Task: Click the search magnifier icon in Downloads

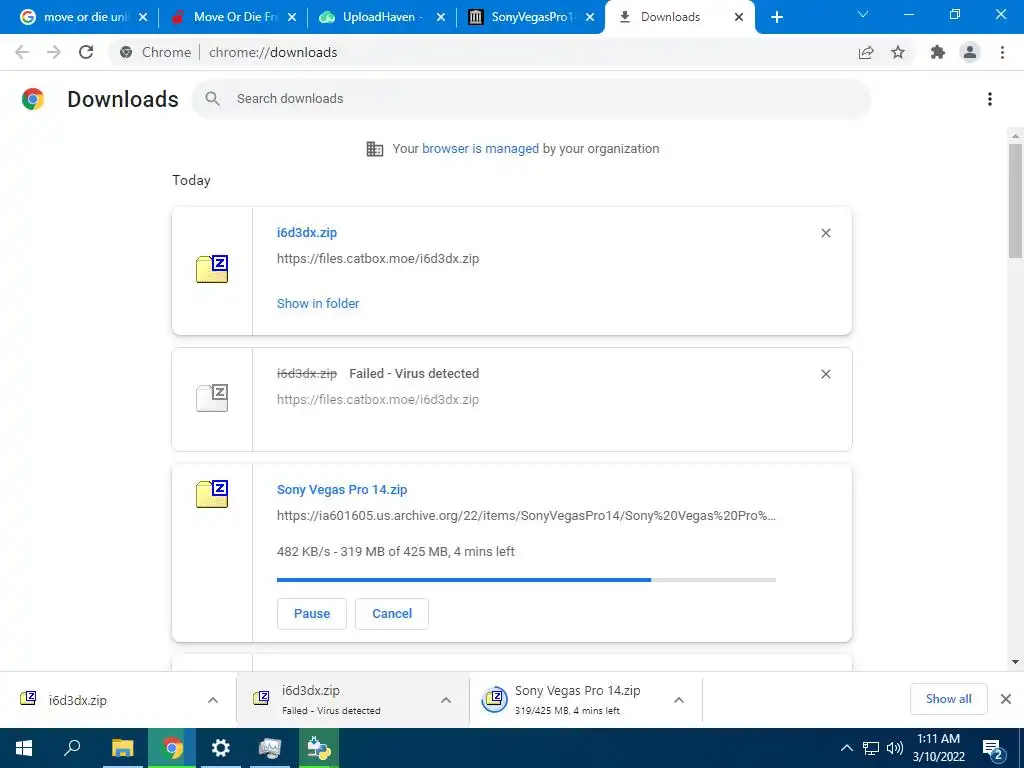Action: (x=212, y=99)
